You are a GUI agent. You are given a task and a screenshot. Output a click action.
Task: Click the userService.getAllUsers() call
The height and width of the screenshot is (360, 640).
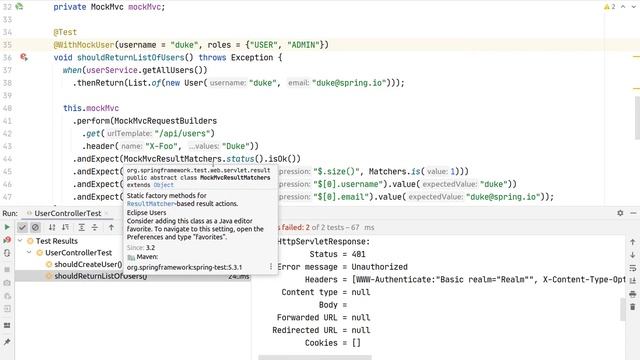[146, 70]
